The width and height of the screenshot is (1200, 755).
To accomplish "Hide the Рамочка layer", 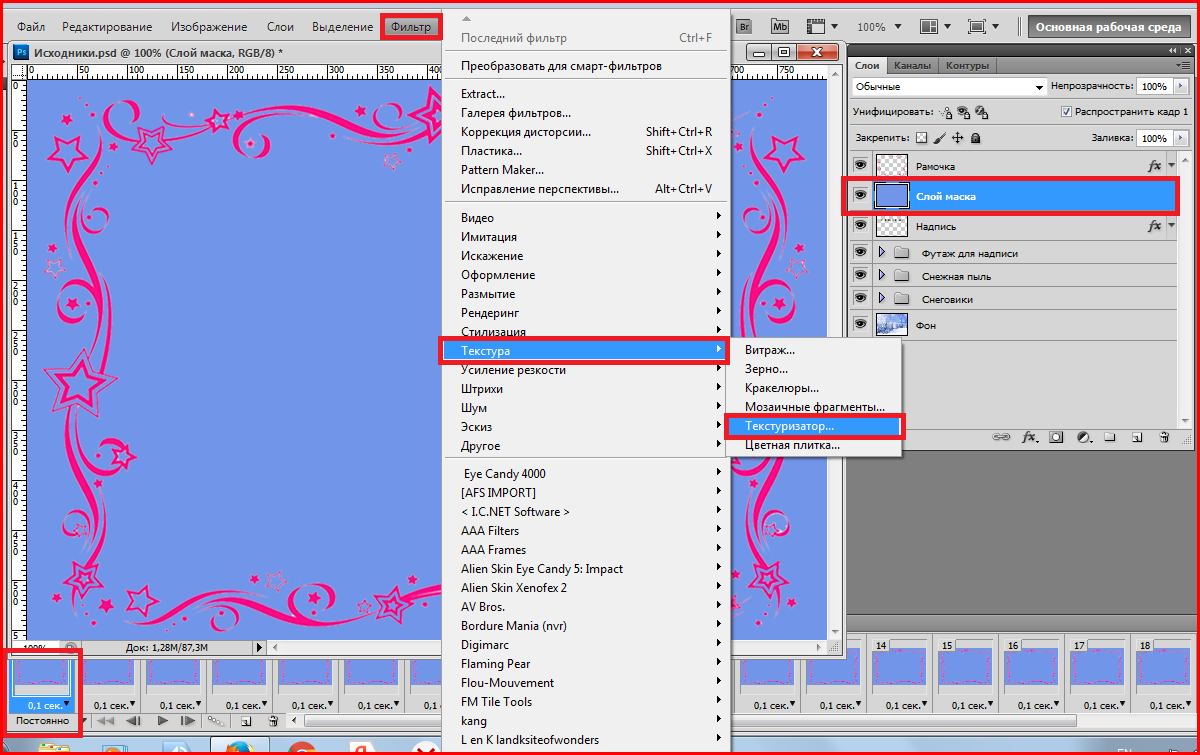I will 860,166.
